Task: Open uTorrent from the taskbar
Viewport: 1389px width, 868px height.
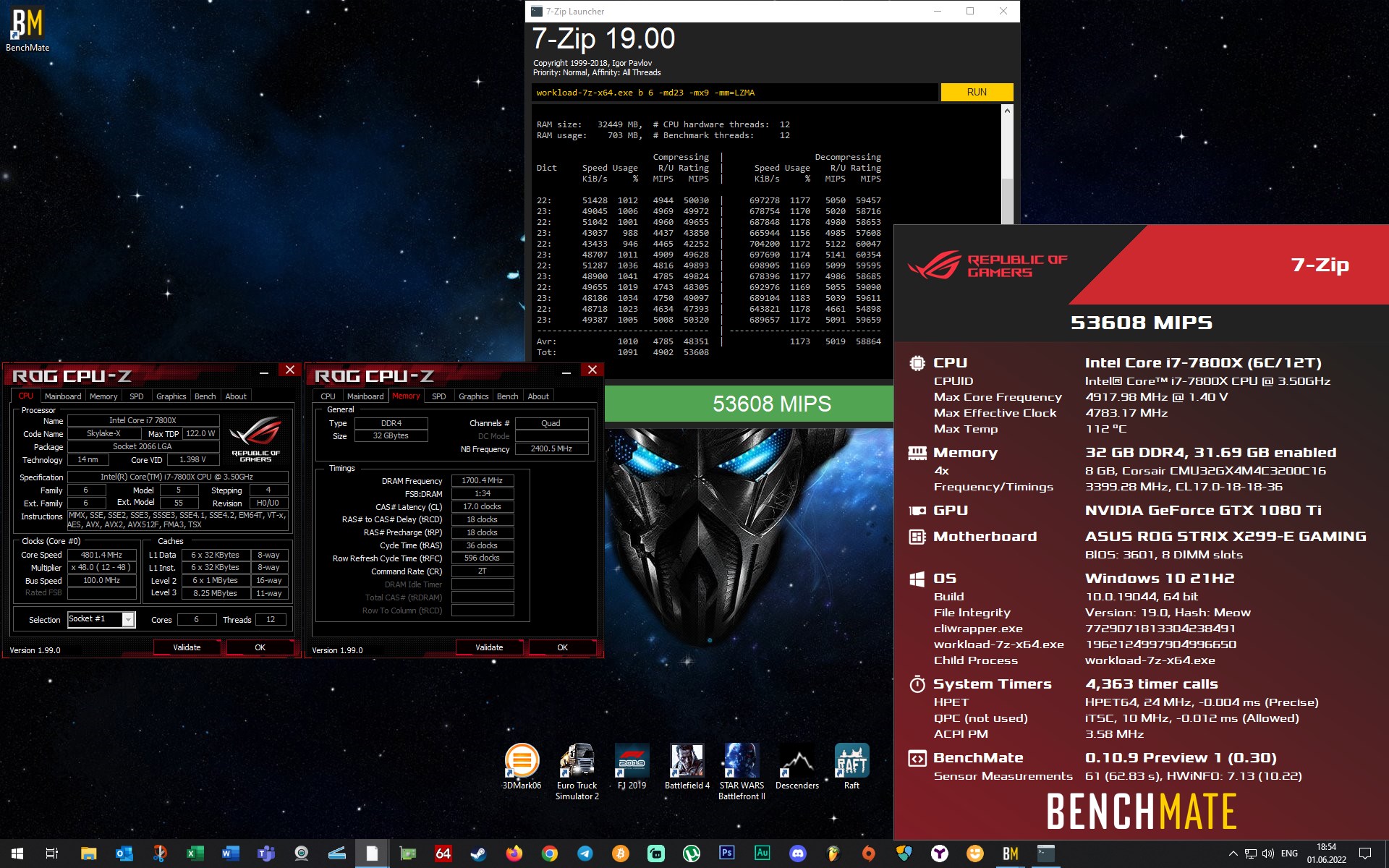Action: [691, 854]
